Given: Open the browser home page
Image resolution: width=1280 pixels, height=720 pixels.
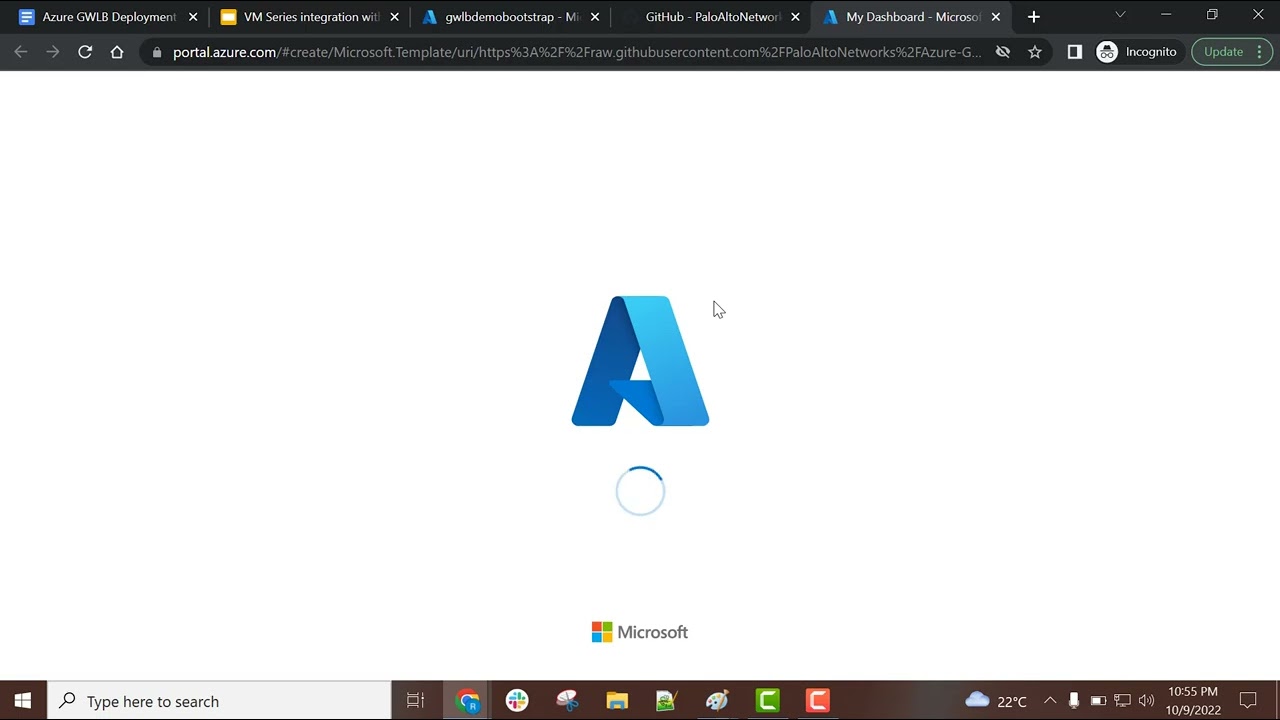Looking at the screenshot, I should [x=117, y=52].
